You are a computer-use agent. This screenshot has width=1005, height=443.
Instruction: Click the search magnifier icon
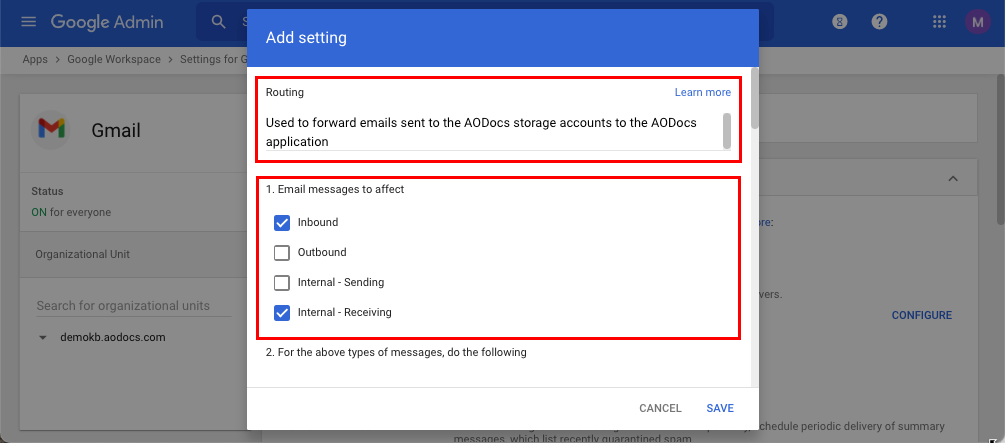(219, 22)
